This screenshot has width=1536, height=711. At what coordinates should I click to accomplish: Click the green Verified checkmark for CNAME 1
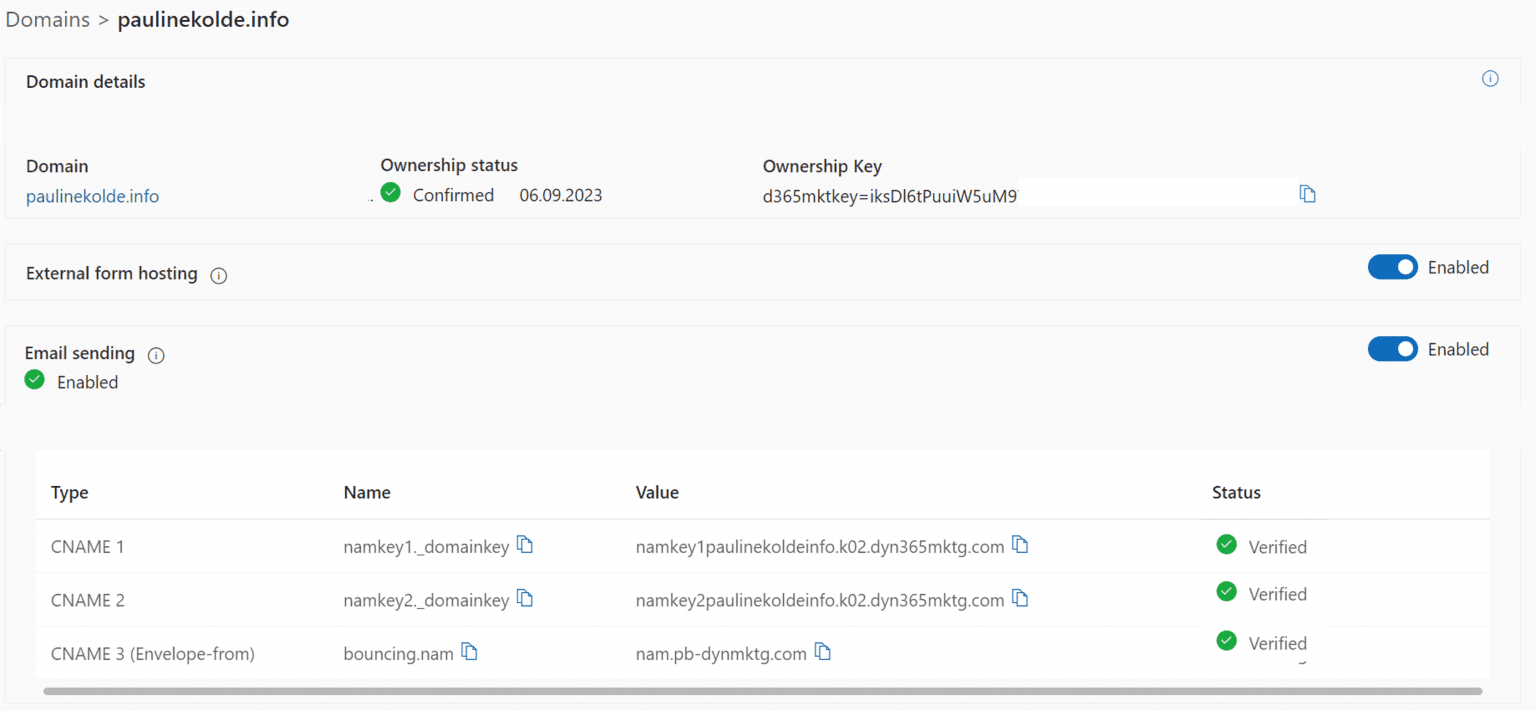[x=1226, y=544]
